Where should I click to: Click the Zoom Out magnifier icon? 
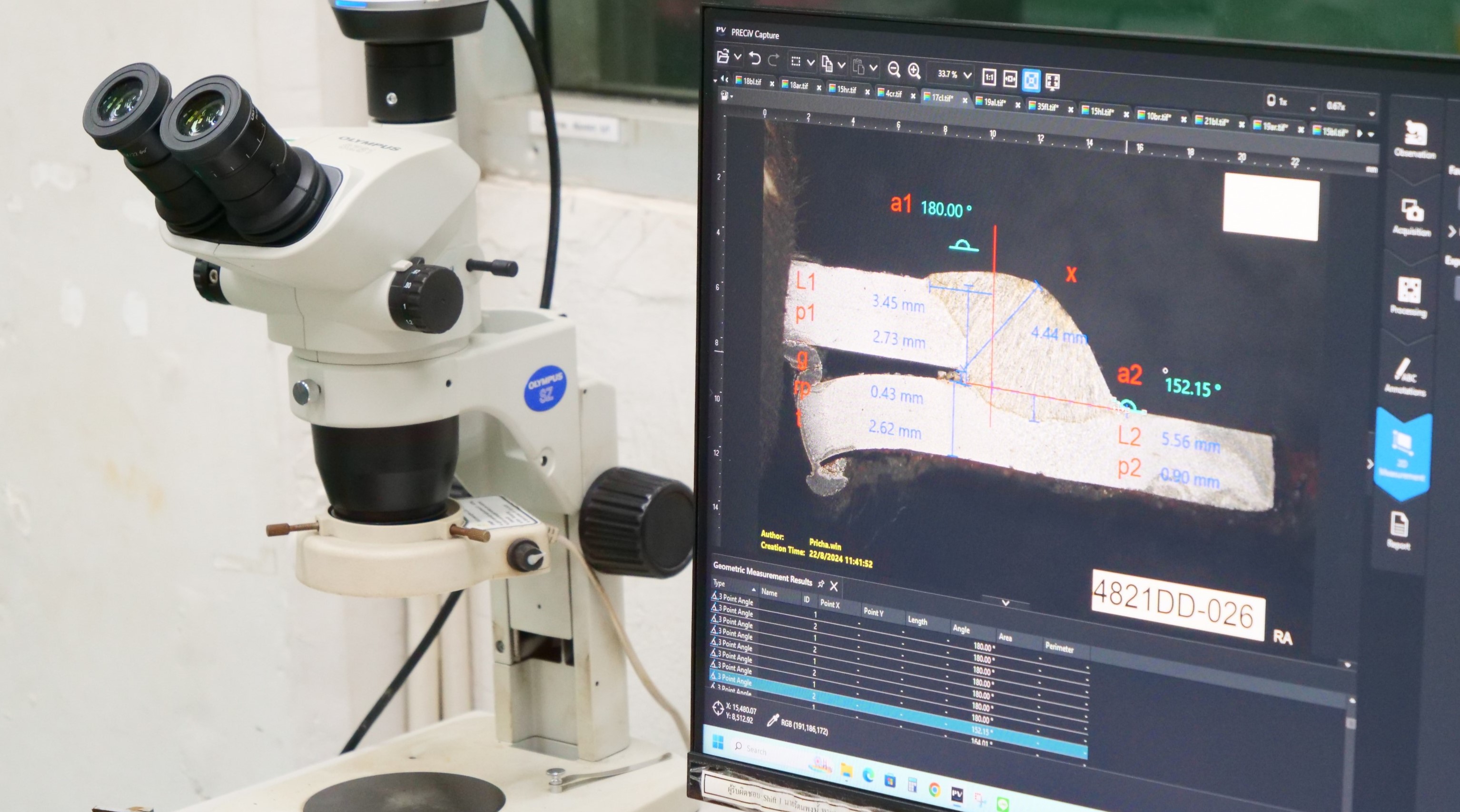[x=894, y=70]
